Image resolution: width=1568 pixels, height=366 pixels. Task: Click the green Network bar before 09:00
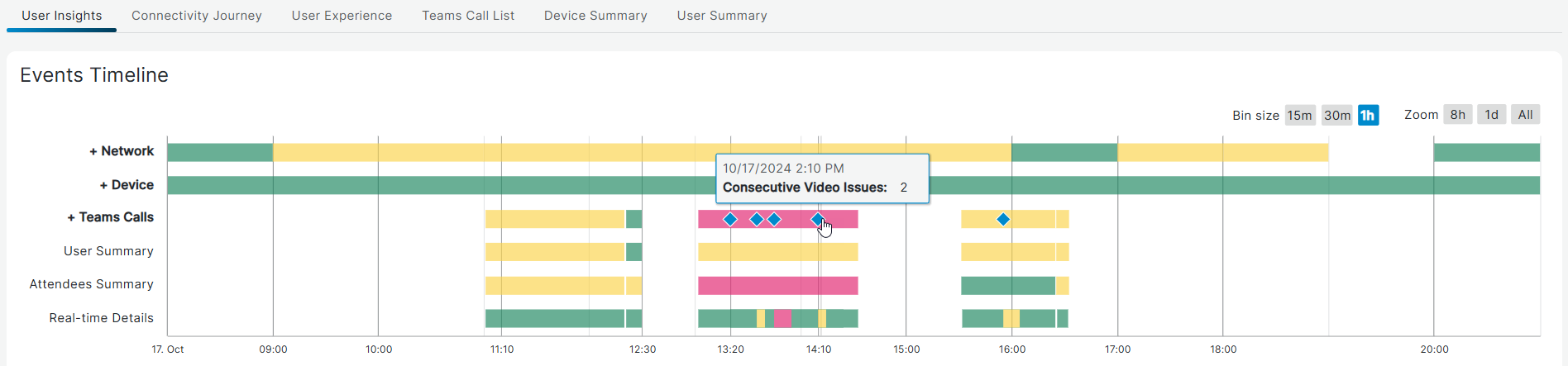point(220,152)
